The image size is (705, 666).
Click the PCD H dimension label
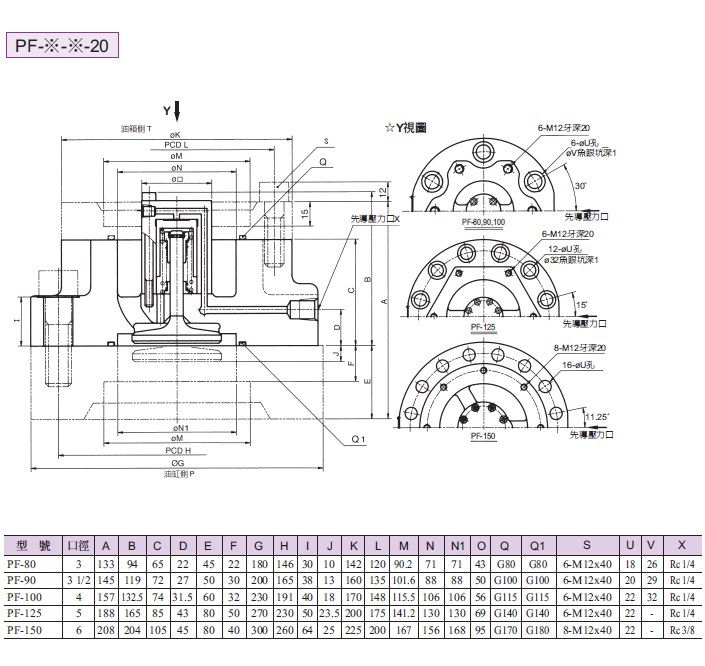[x=177, y=451]
